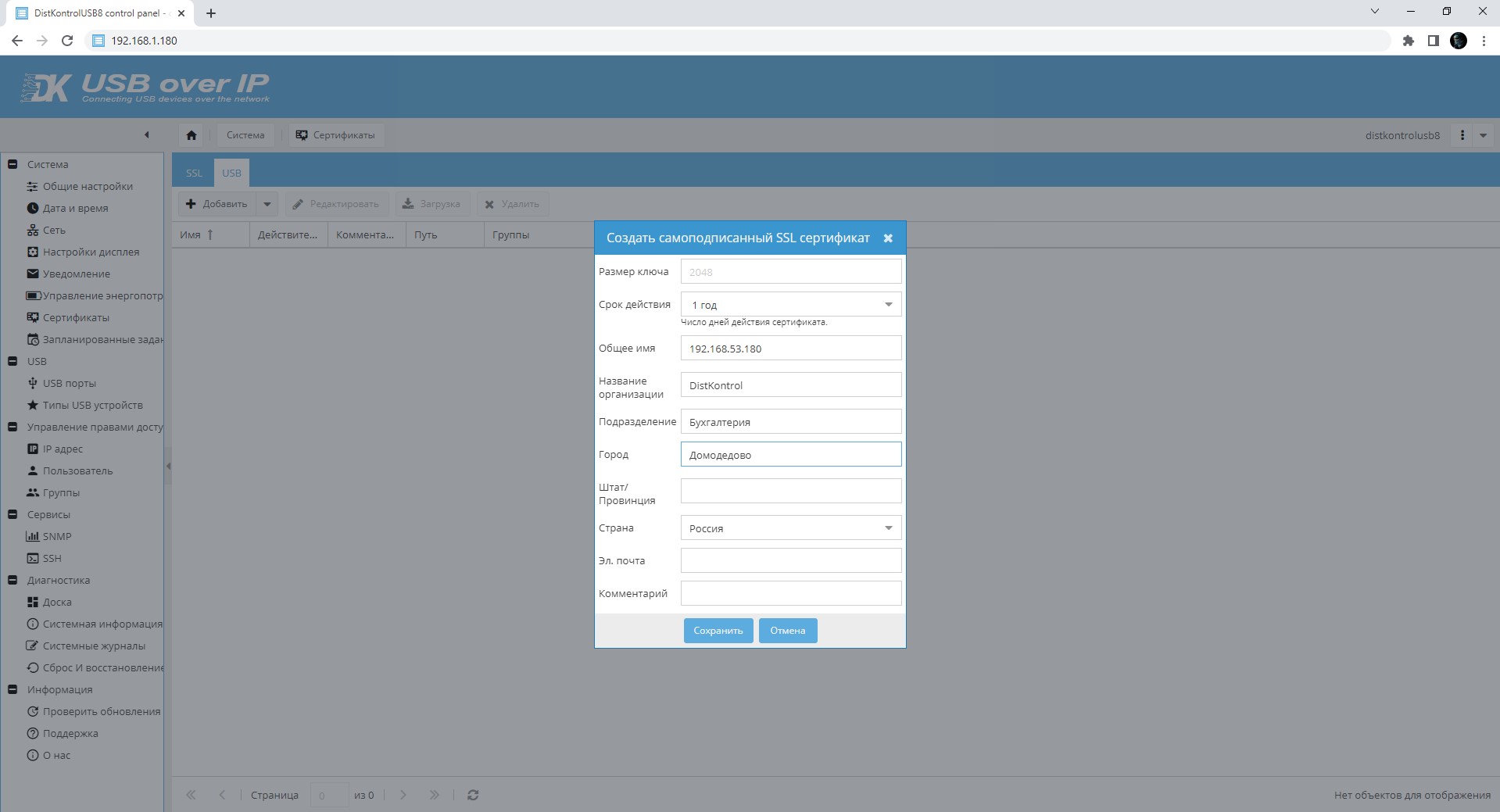Viewport: 1500px width, 812px height.
Task: Open browser extensions puzzle icon
Action: coord(1409,41)
